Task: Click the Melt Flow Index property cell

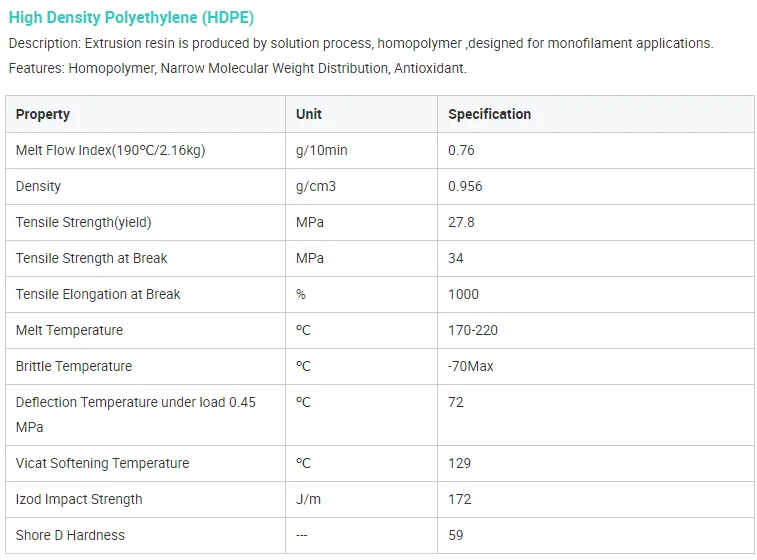Action: click(110, 150)
